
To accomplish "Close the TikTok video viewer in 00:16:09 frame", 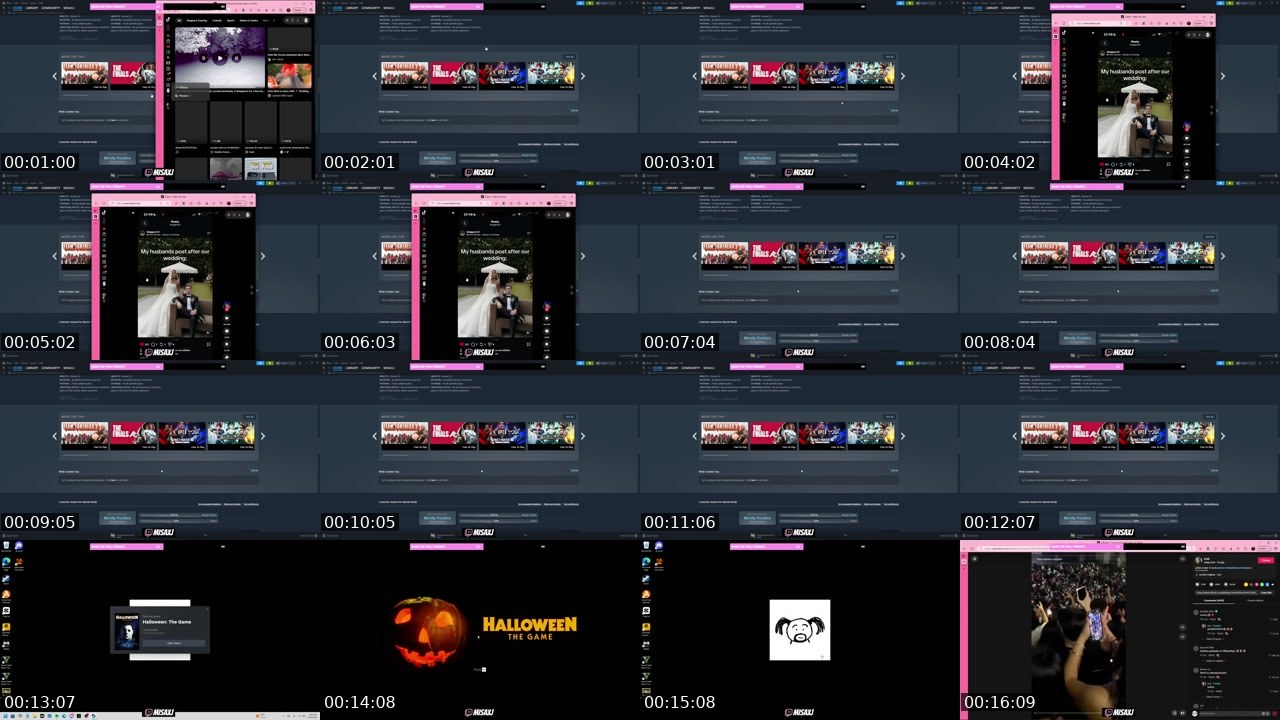I will pos(974,559).
